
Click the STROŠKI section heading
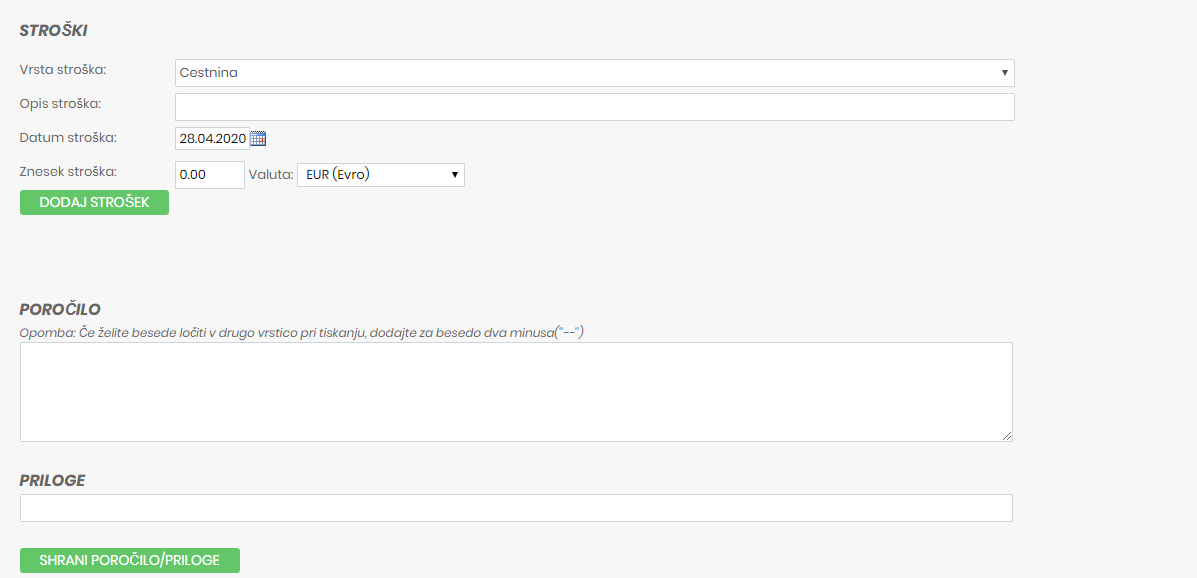(x=53, y=31)
